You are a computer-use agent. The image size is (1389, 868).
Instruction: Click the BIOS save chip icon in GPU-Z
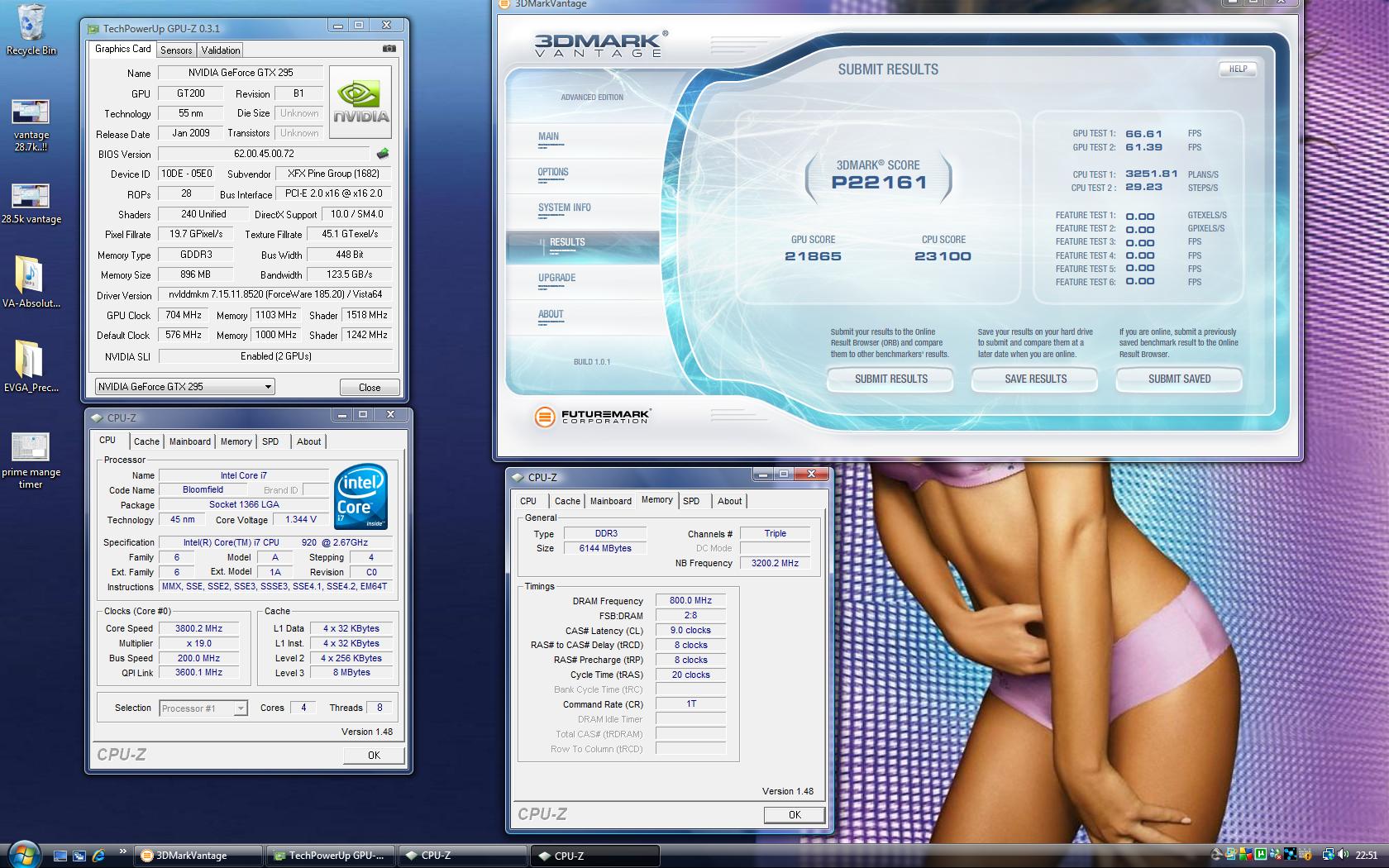tap(382, 154)
